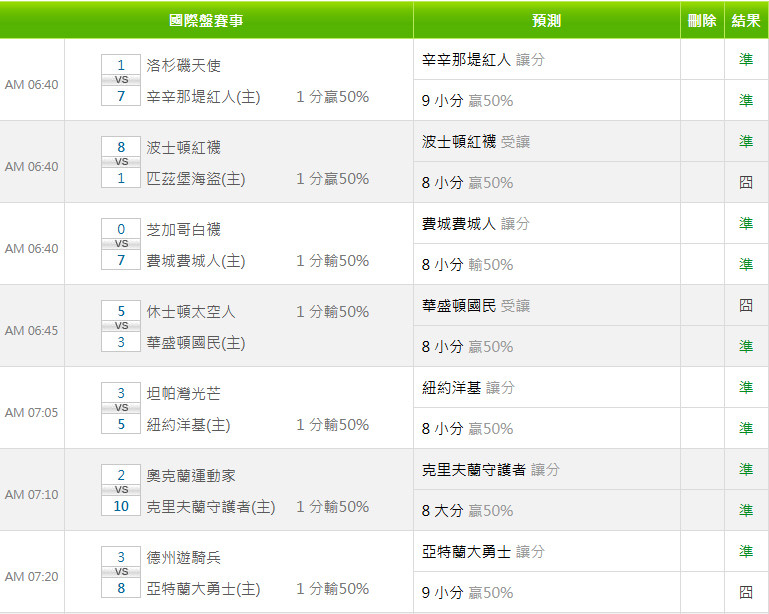Click the 刪除 column header

(x=702, y=20)
